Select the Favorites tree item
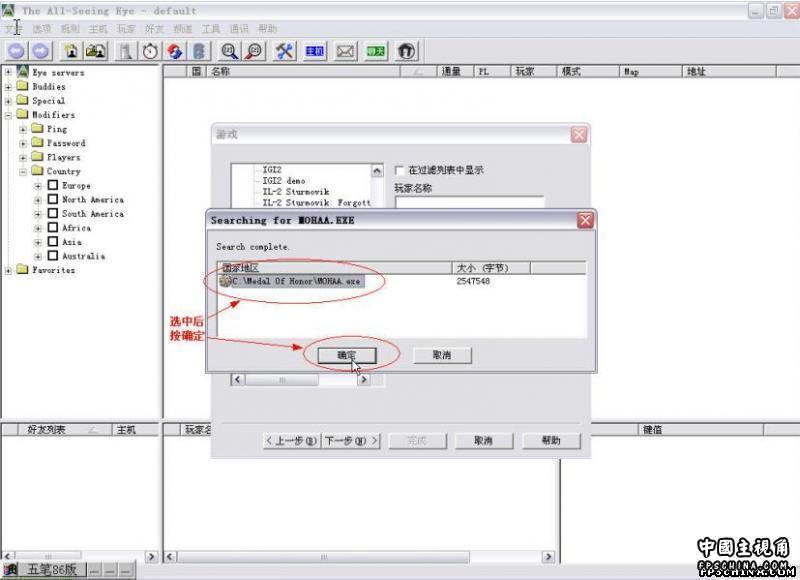 pyautogui.click(x=54, y=270)
